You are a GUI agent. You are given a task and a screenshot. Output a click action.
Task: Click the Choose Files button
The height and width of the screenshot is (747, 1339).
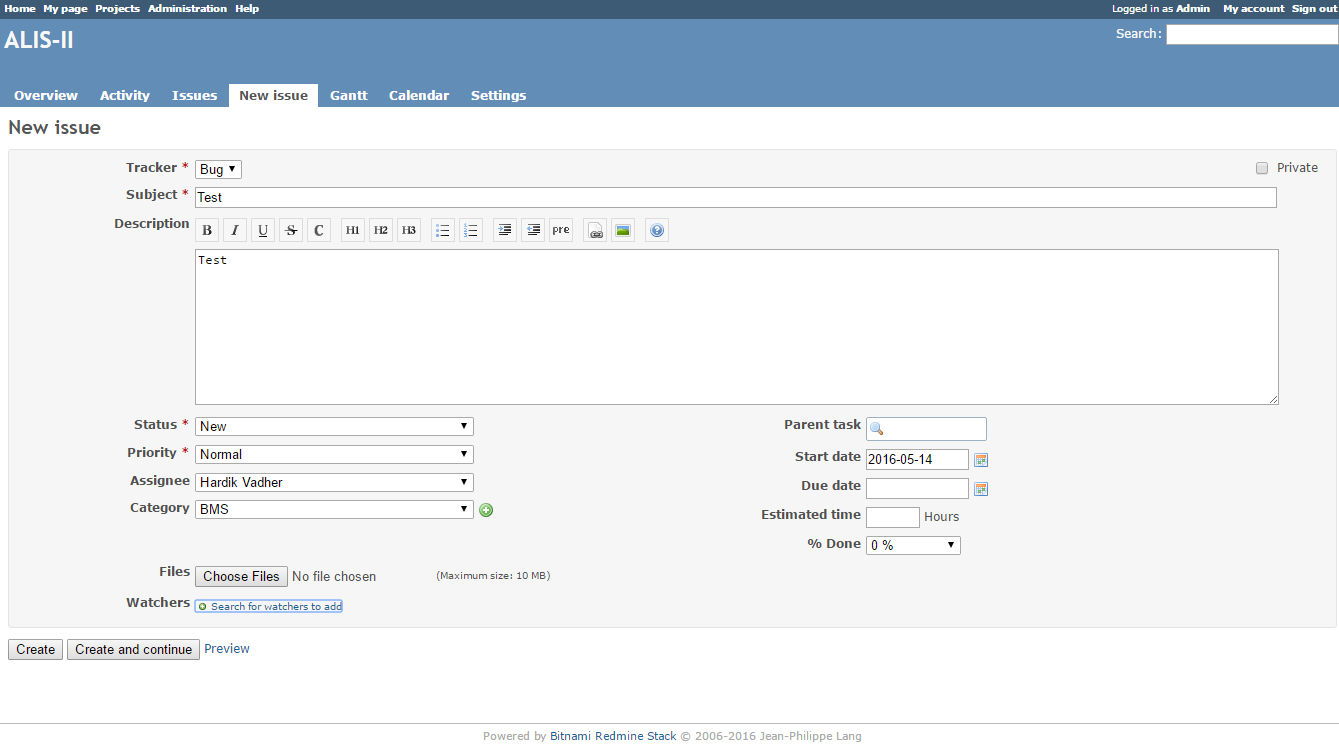241,576
